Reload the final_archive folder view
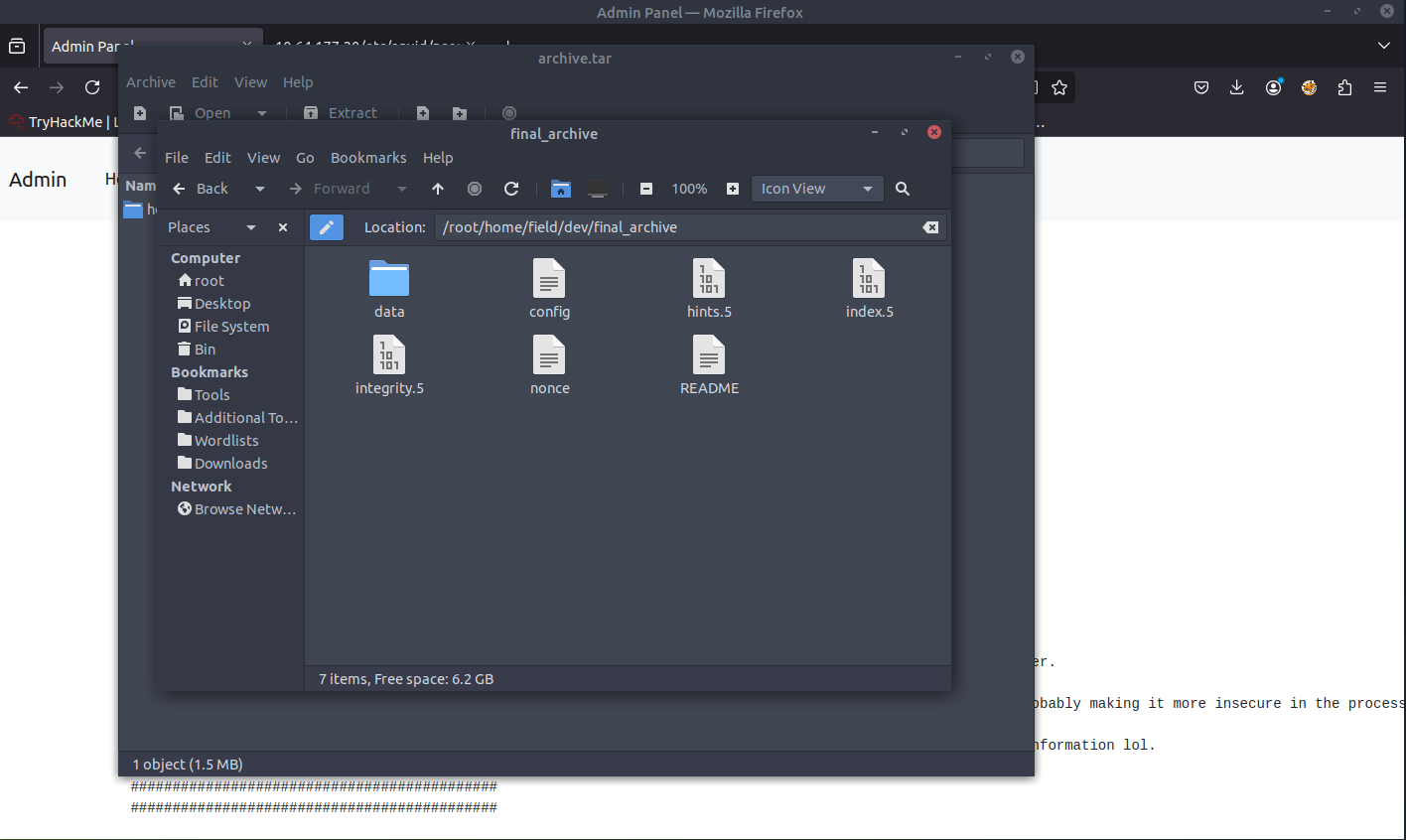 point(511,189)
